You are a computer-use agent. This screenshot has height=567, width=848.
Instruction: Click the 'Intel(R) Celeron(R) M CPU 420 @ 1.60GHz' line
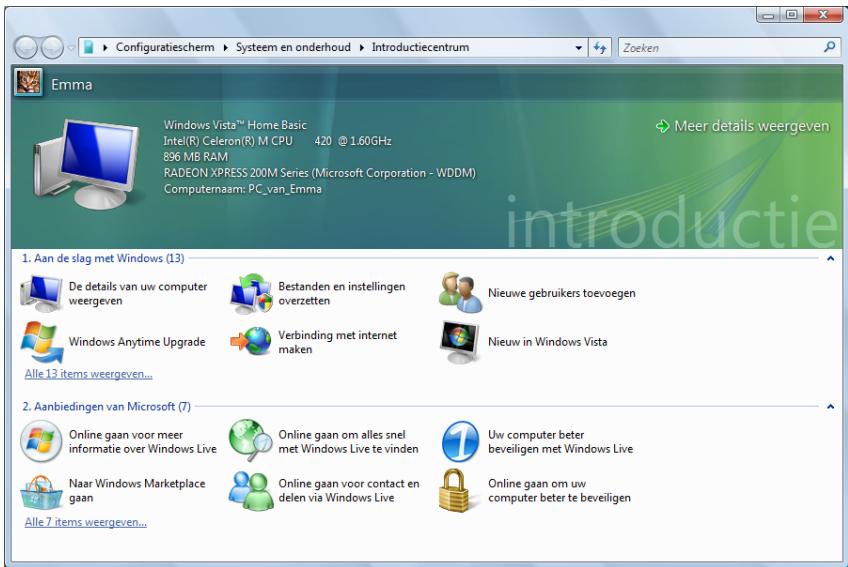(277, 141)
